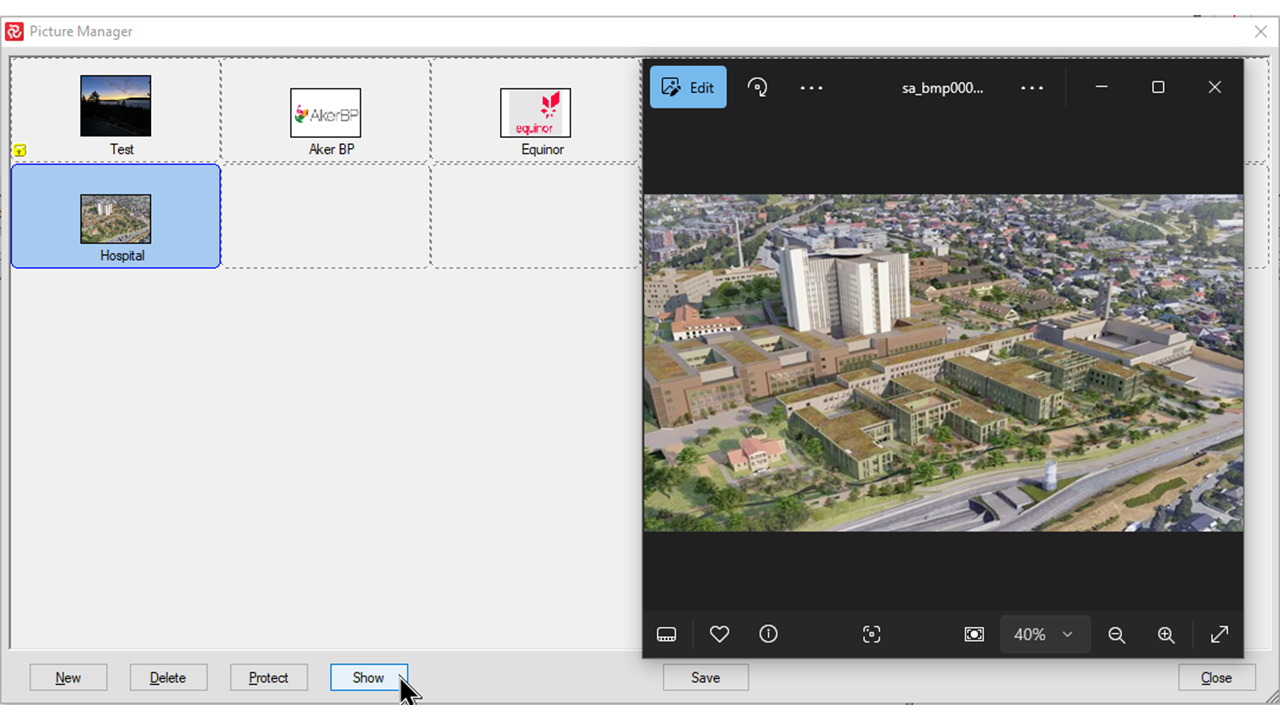Click the full screen arrow icon
Screen dimensions: 1280x720
pyautogui.click(x=1220, y=634)
